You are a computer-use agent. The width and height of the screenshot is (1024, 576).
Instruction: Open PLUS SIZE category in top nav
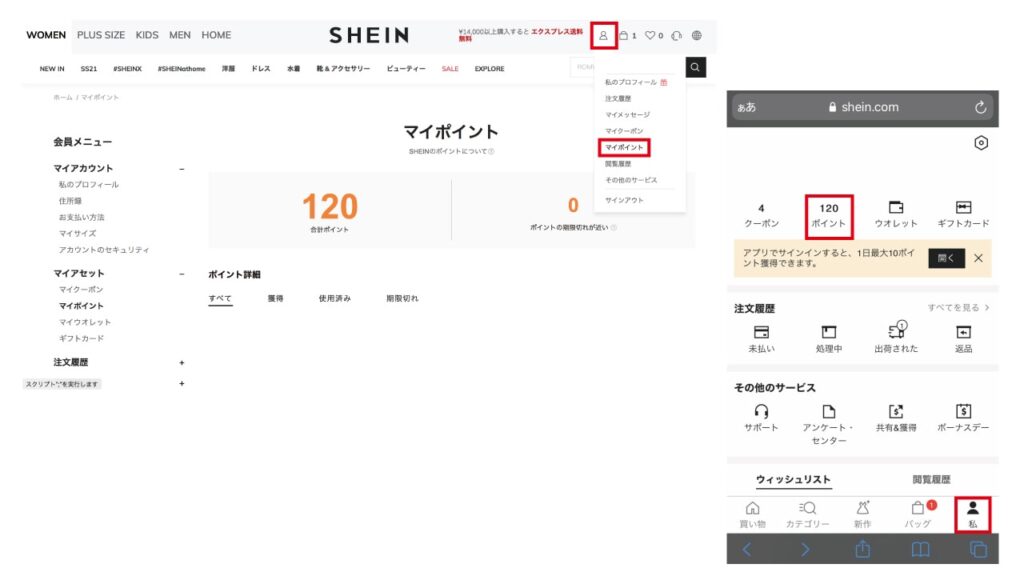pyautogui.click(x=101, y=35)
